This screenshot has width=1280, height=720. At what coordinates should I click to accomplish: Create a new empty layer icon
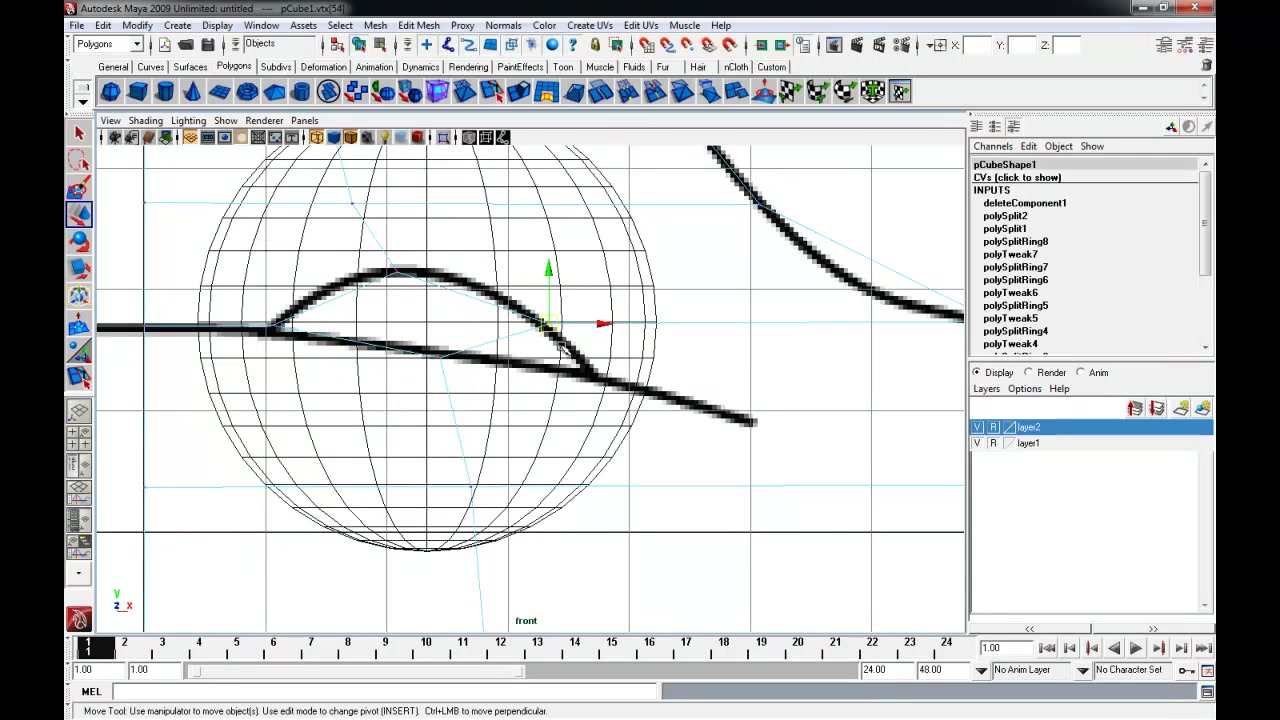point(1181,408)
